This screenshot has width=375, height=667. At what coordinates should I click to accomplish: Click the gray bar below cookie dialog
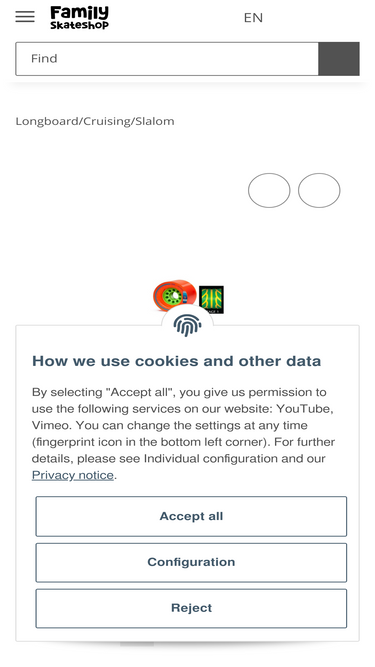point(137,644)
